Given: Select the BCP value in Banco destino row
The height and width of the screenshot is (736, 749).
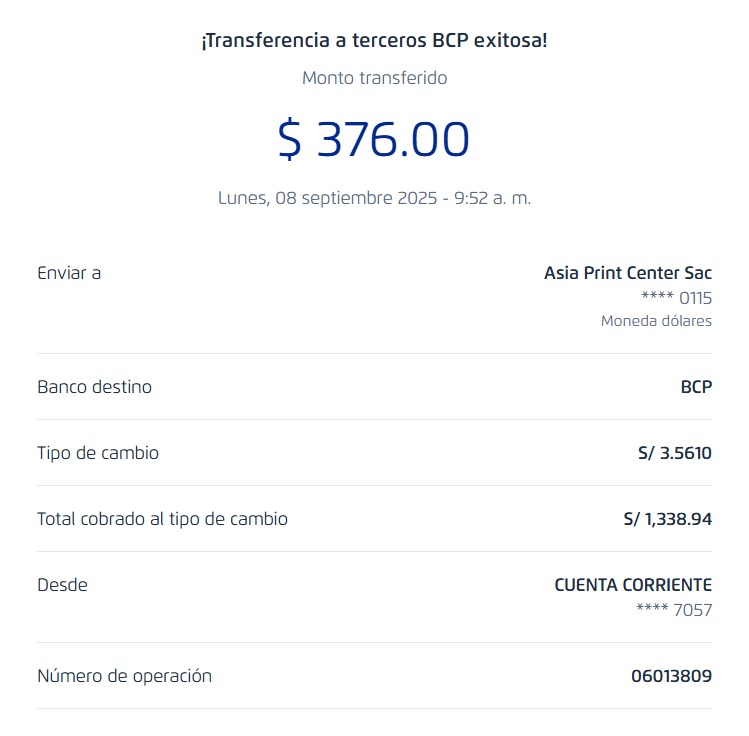Looking at the screenshot, I should (696, 386).
